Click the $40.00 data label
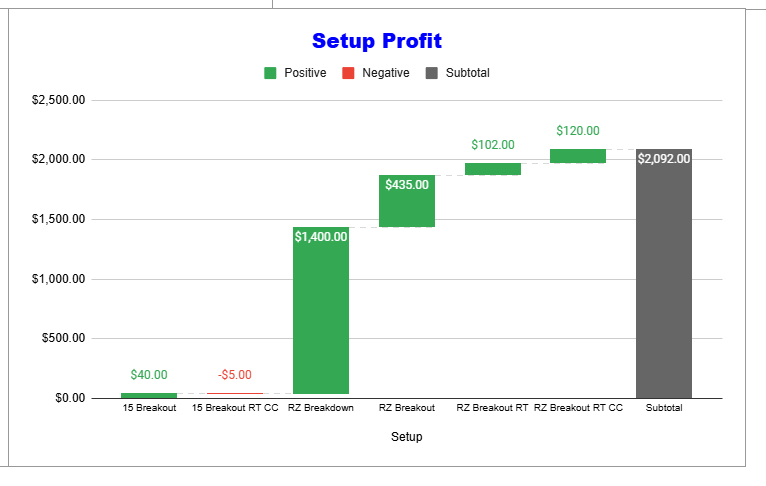Viewport: 766px width, 486px height. click(x=149, y=375)
